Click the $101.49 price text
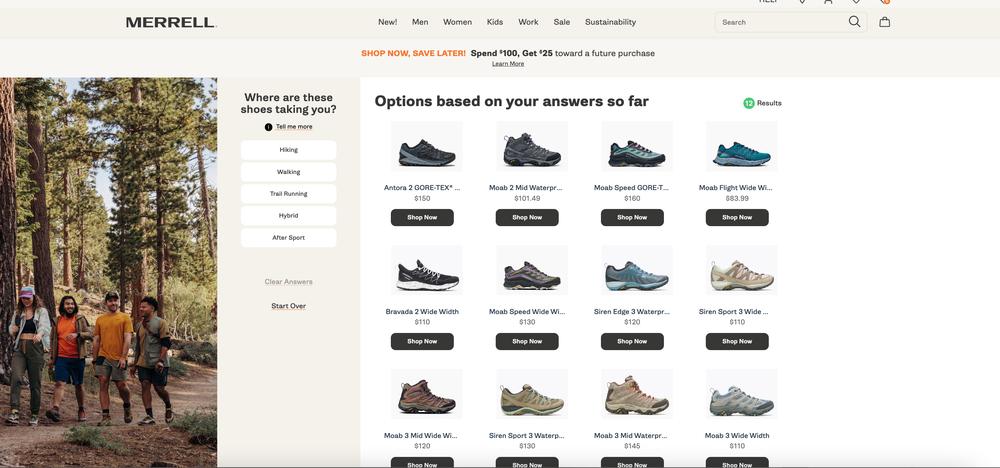 click(x=527, y=198)
